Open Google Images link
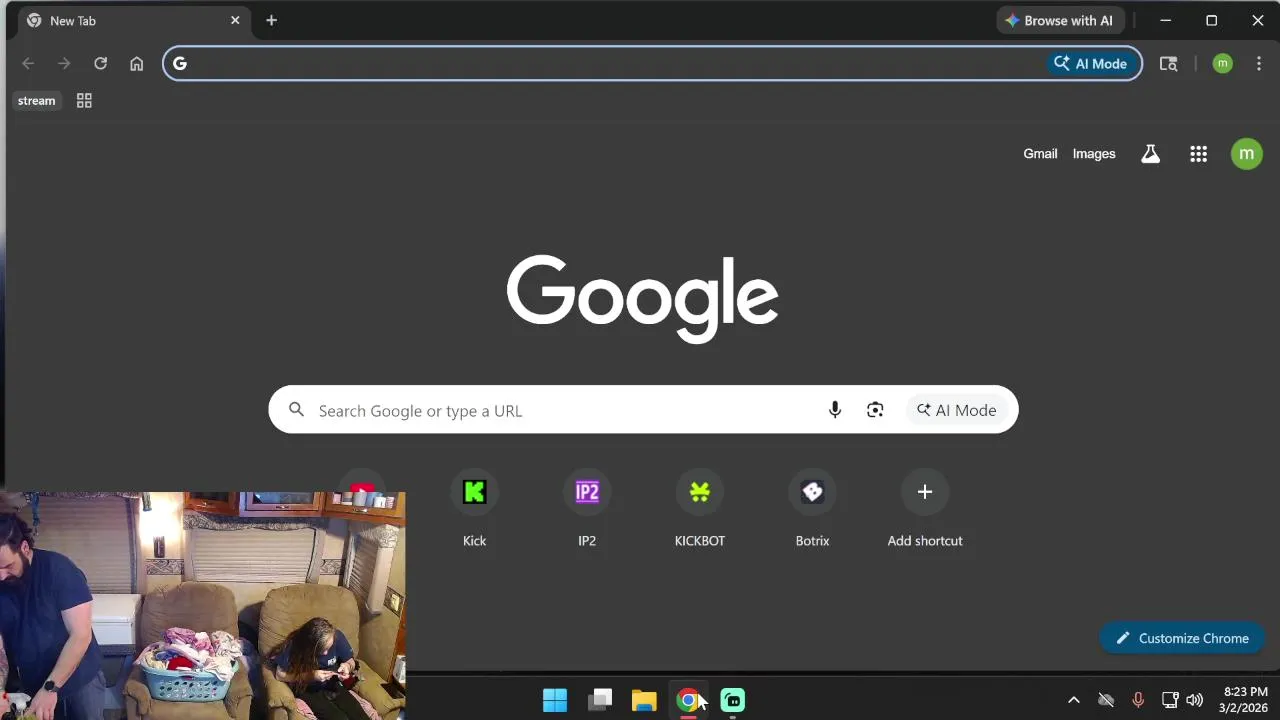The width and height of the screenshot is (1280, 720). tap(1094, 154)
